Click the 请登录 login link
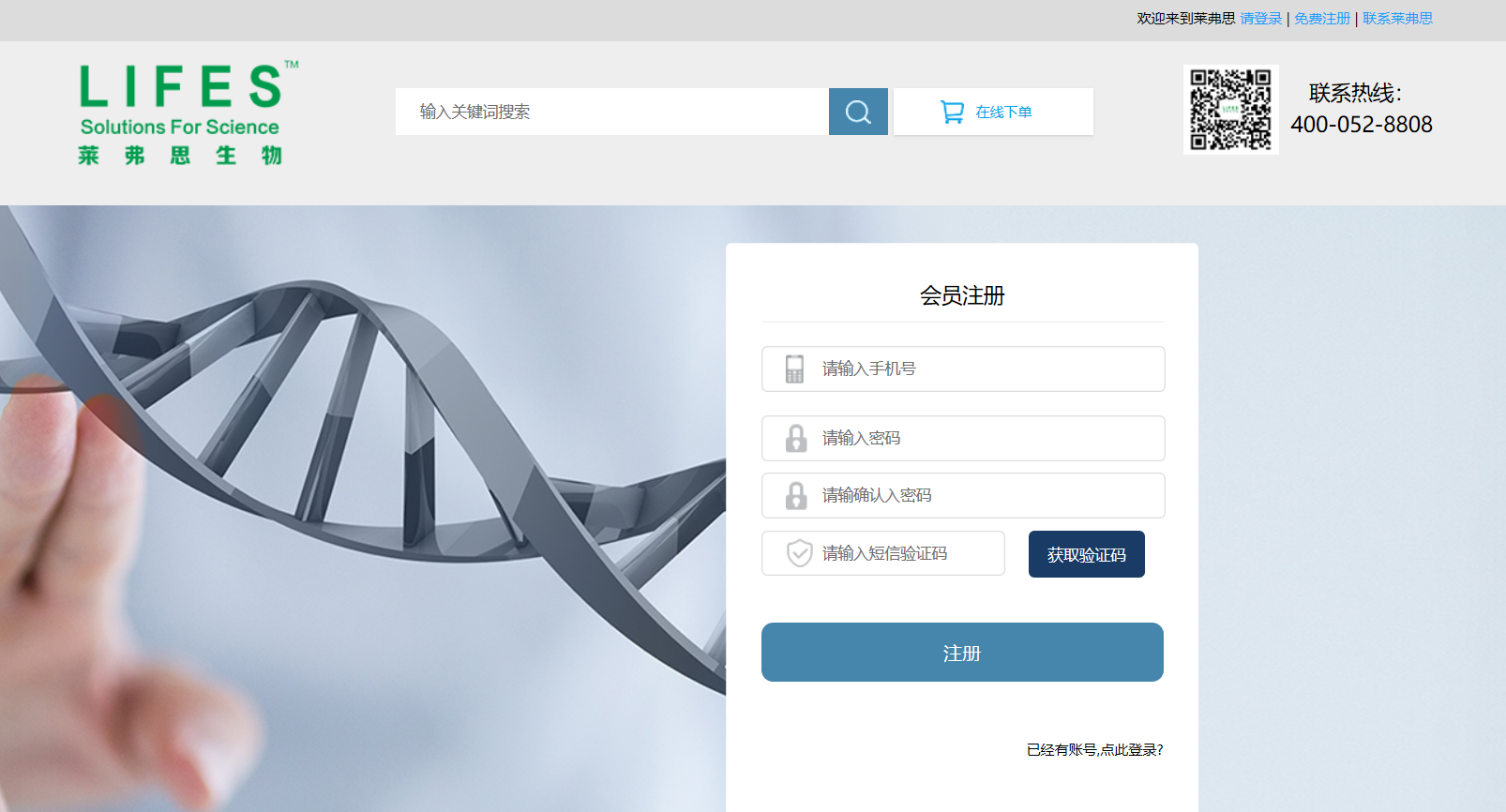The height and width of the screenshot is (812, 1506). tap(1260, 19)
